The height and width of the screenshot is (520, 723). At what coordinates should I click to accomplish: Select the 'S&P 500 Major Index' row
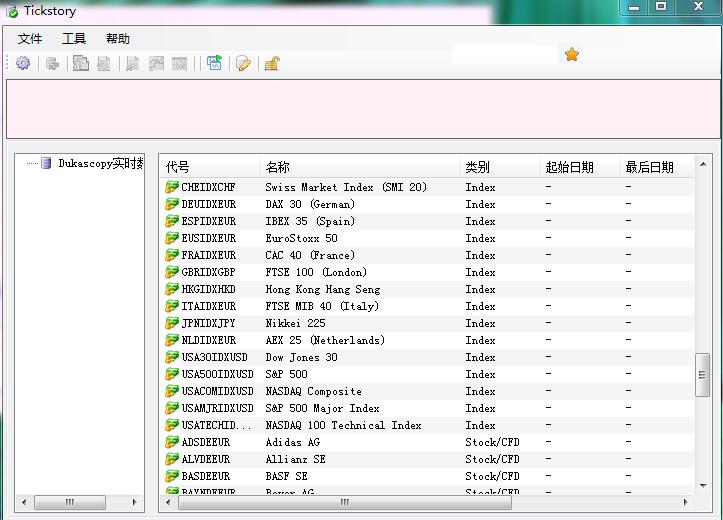pos(427,408)
